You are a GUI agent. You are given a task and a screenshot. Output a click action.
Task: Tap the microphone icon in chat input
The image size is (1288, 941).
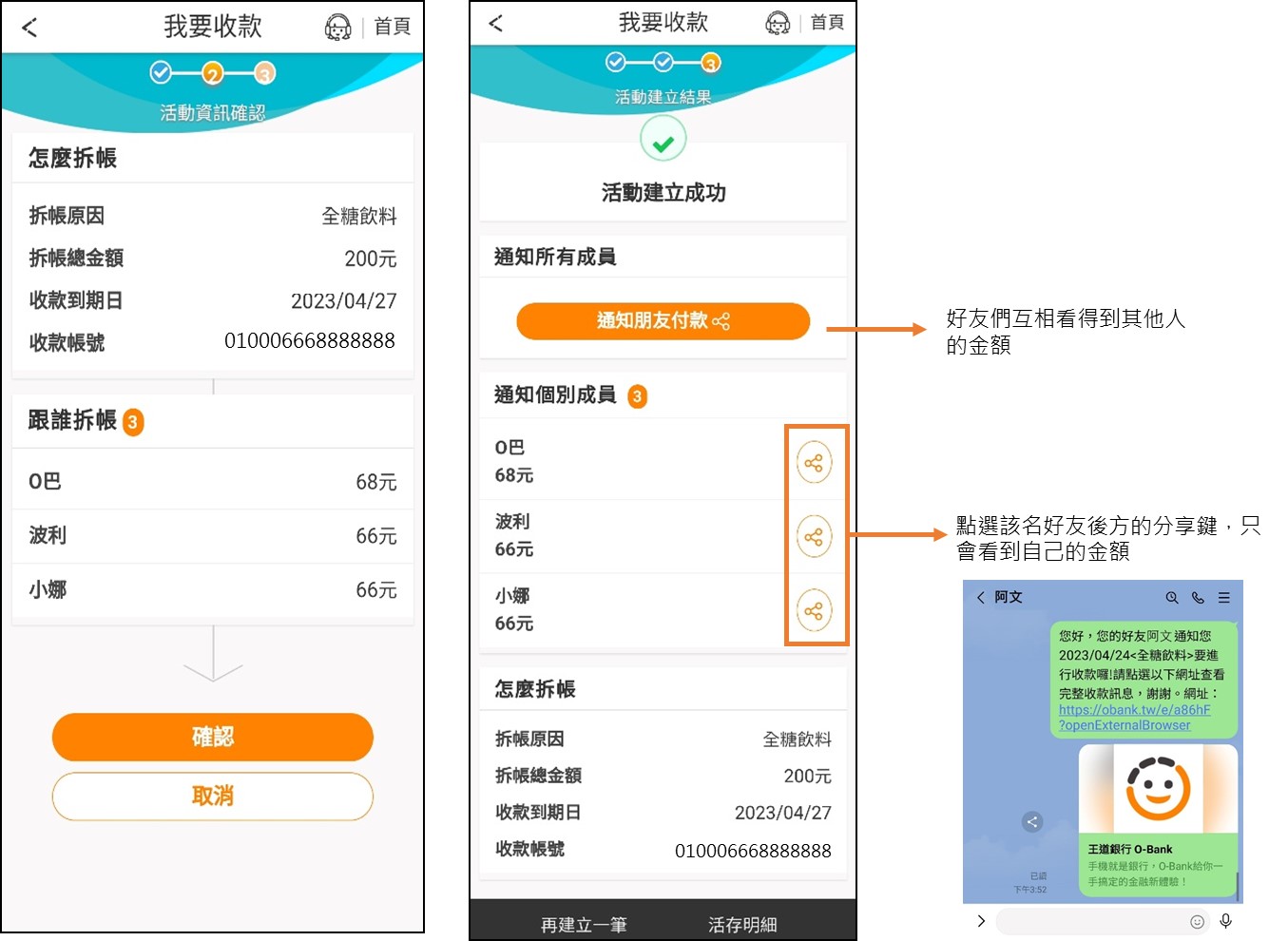(x=1226, y=920)
